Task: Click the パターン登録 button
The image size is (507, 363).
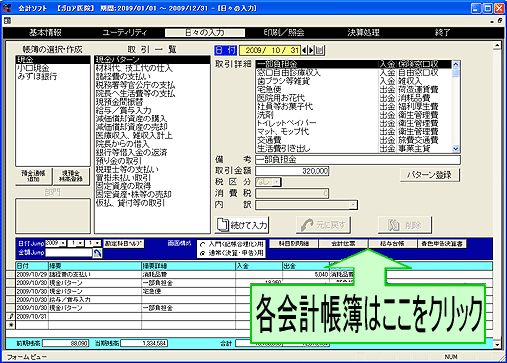Action: pyautogui.click(x=429, y=175)
